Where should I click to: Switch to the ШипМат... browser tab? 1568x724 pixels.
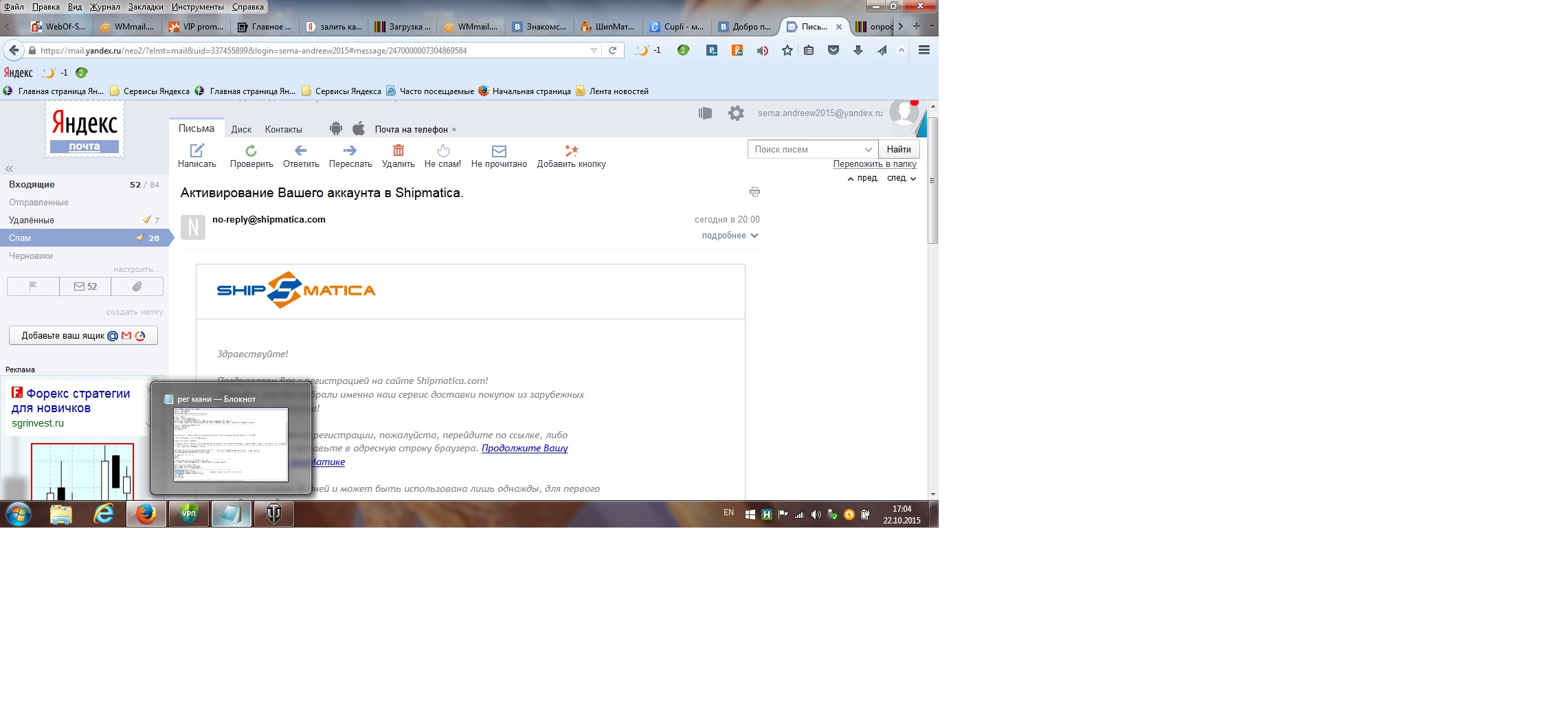[608, 27]
